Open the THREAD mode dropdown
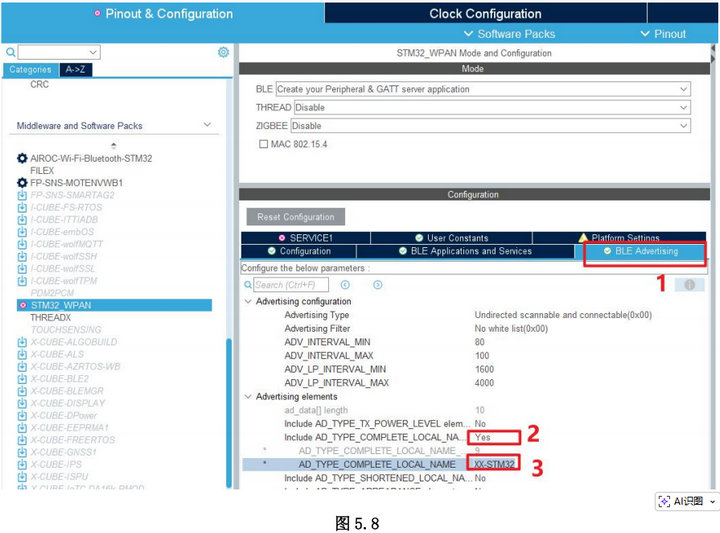This screenshot has width=720, height=533. click(x=683, y=107)
